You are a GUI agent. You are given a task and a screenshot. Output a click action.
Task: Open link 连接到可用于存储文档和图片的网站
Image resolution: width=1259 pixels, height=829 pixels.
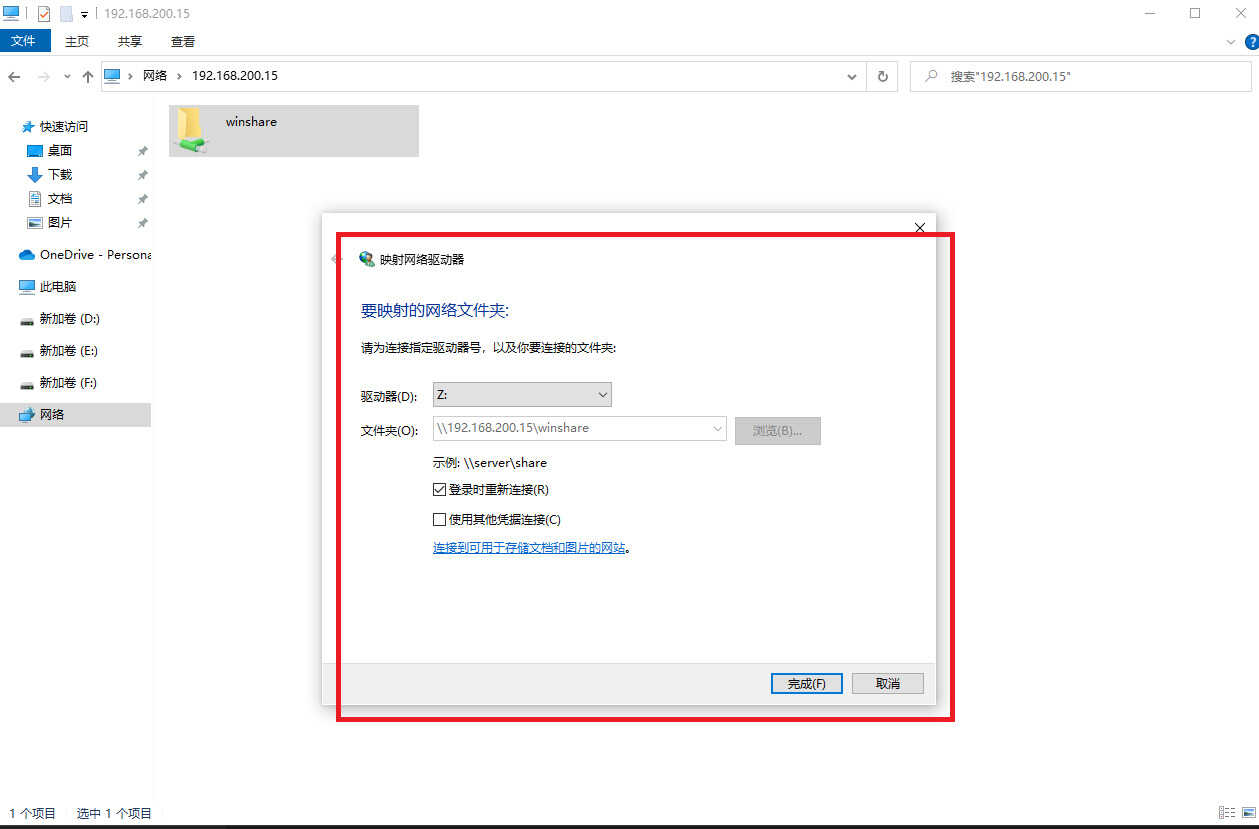529,548
